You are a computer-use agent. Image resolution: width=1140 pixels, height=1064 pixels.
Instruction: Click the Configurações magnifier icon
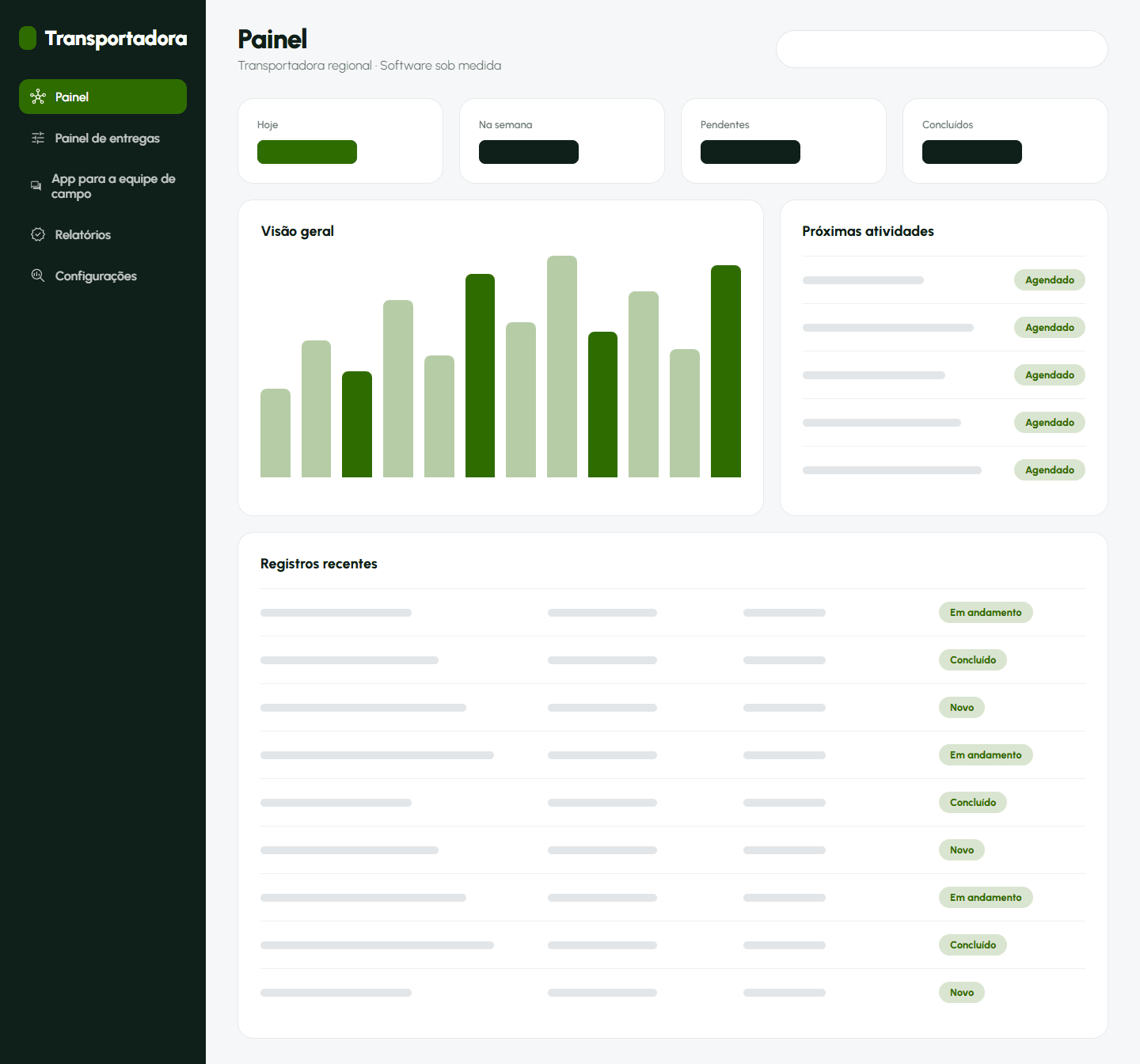[38, 275]
